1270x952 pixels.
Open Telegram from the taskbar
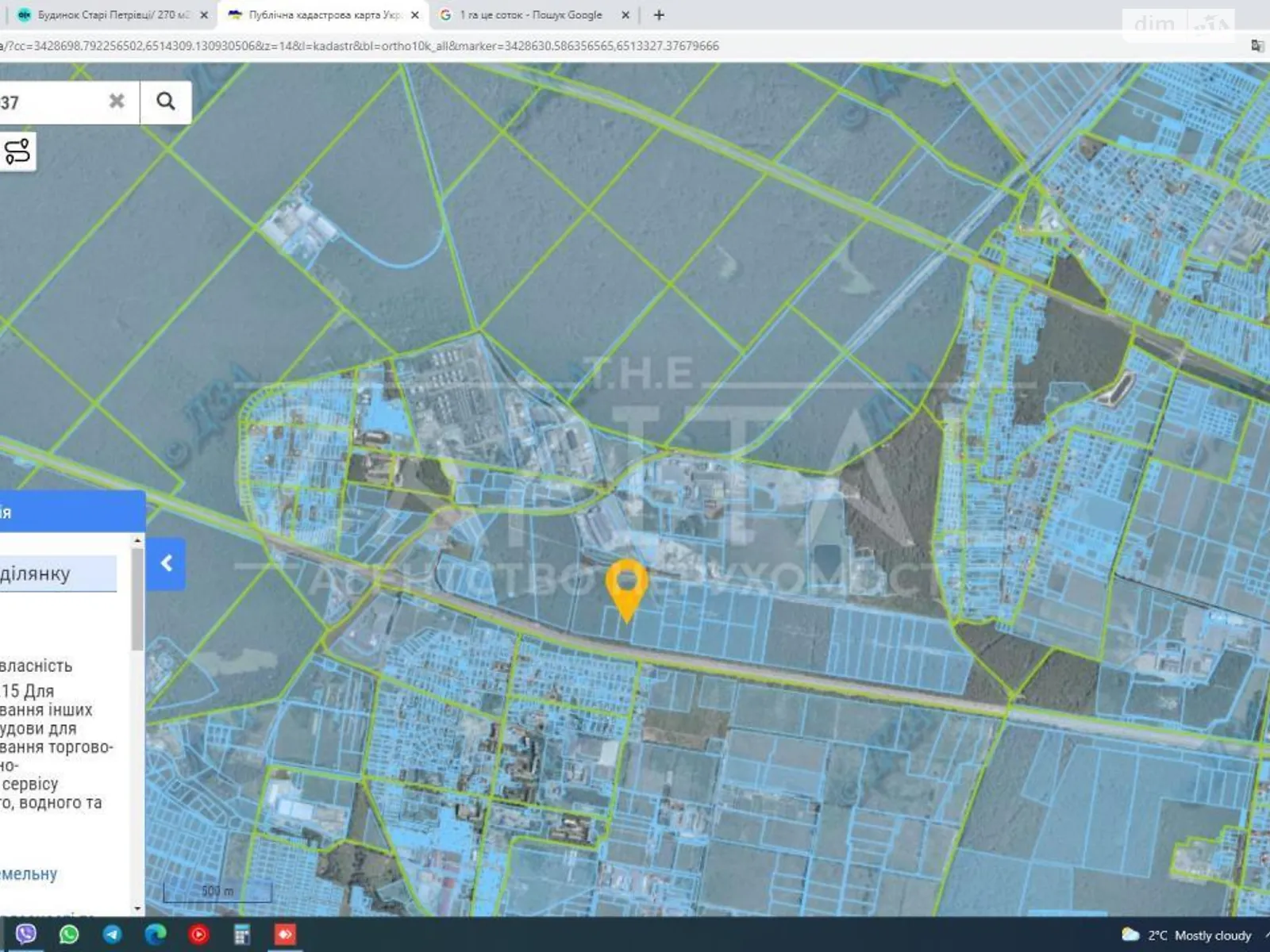(113, 935)
